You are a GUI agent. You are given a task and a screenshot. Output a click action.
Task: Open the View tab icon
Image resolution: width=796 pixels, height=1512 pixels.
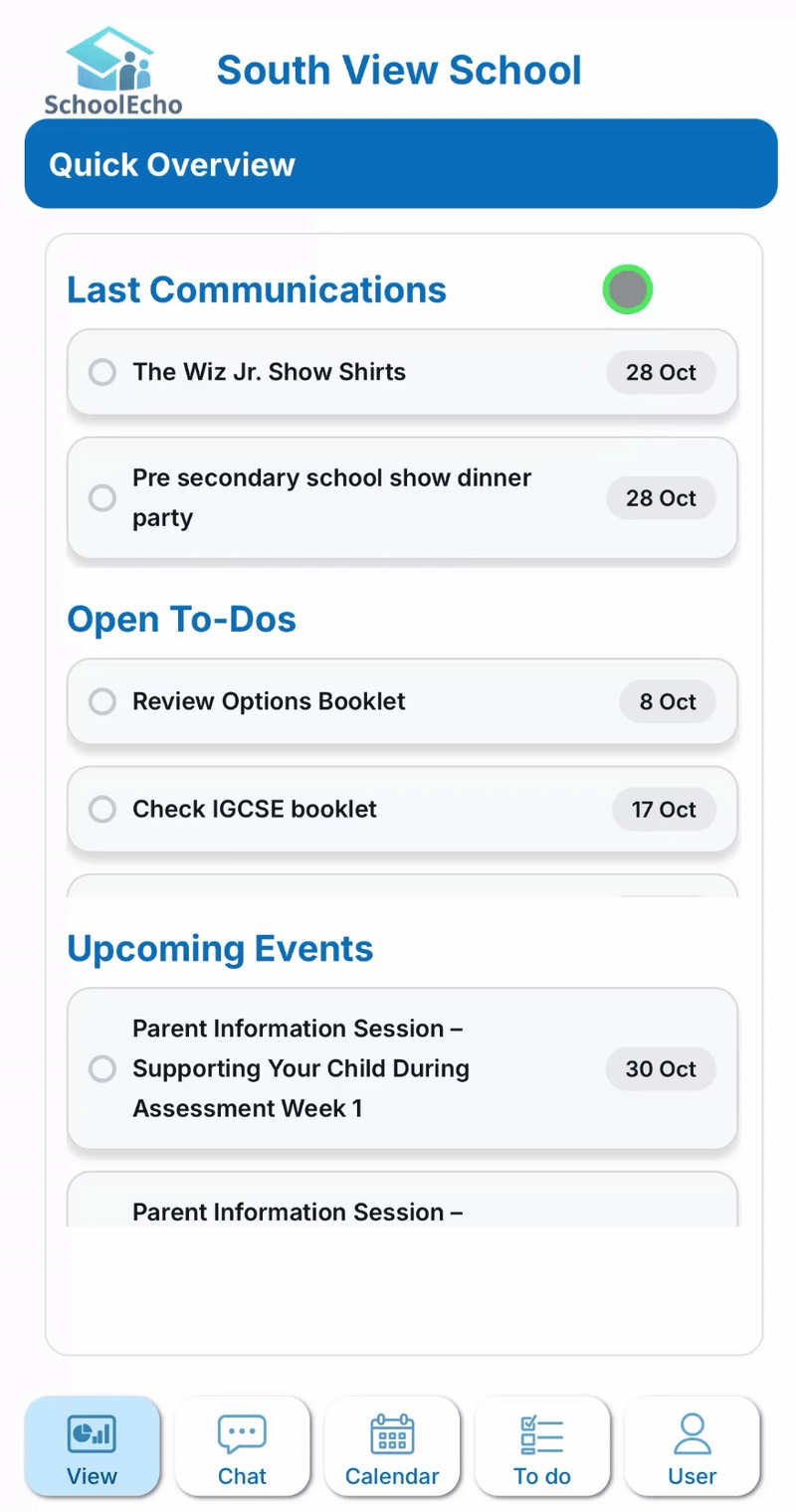[x=92, y=1434]
